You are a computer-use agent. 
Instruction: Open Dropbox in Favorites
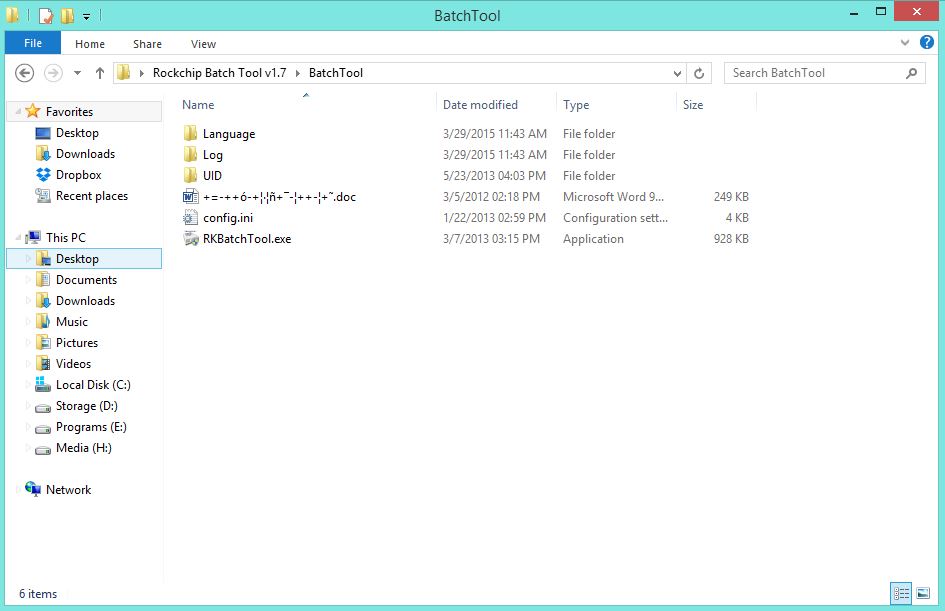[x=78, y=175]
